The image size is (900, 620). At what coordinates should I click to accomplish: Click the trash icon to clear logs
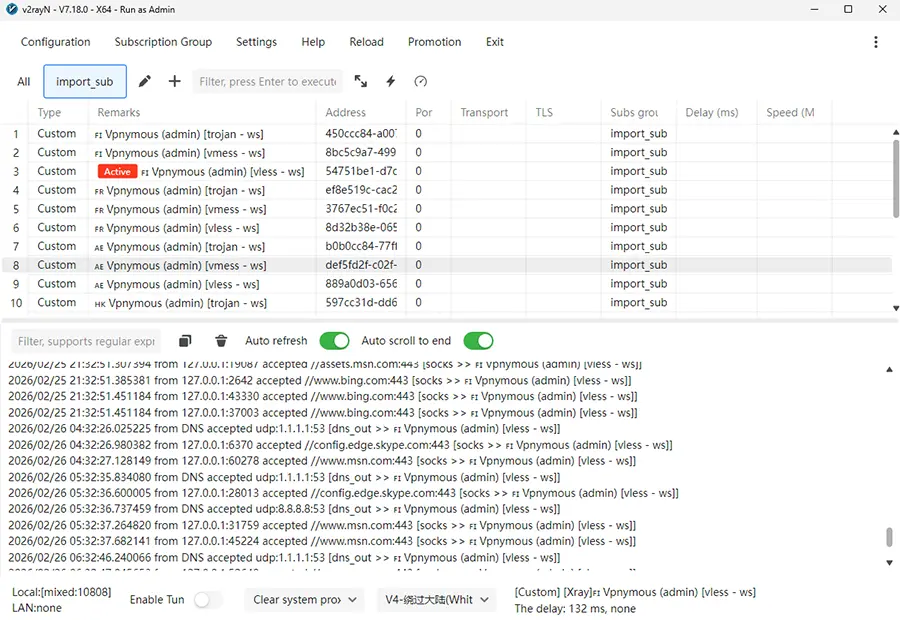[x=219, y=340]
